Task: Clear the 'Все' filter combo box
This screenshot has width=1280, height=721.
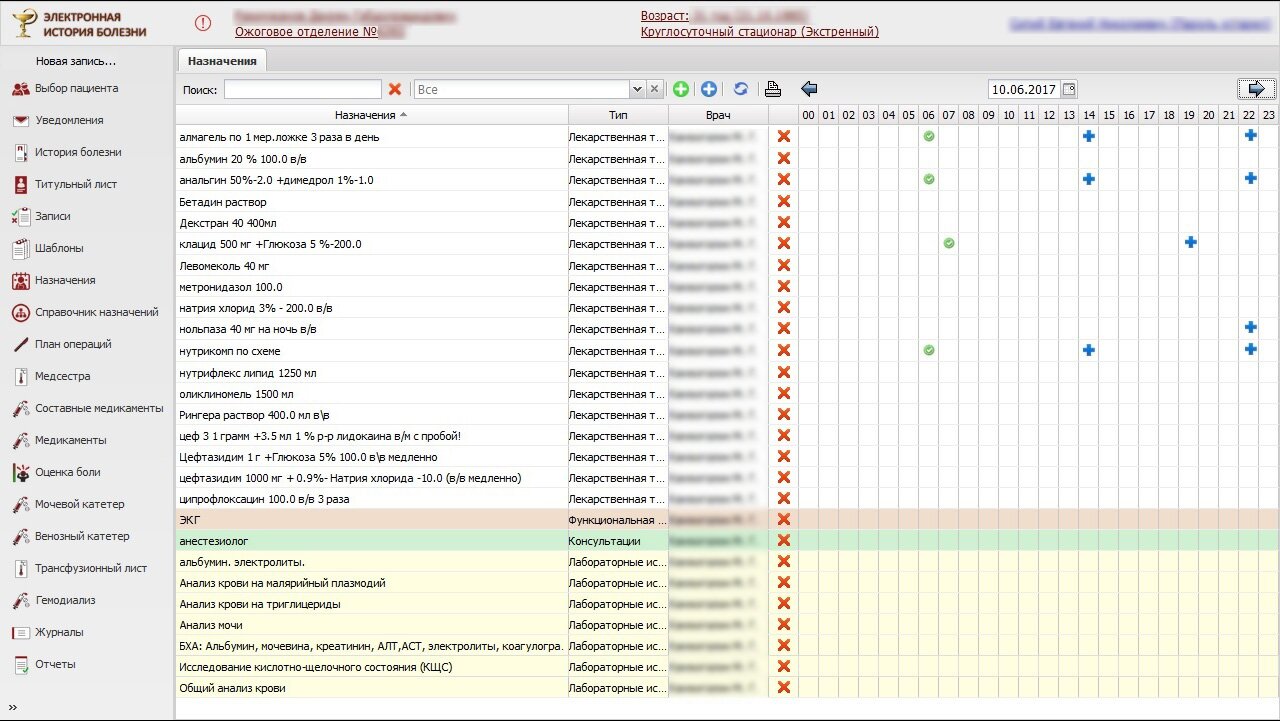Action: point(655,89)
